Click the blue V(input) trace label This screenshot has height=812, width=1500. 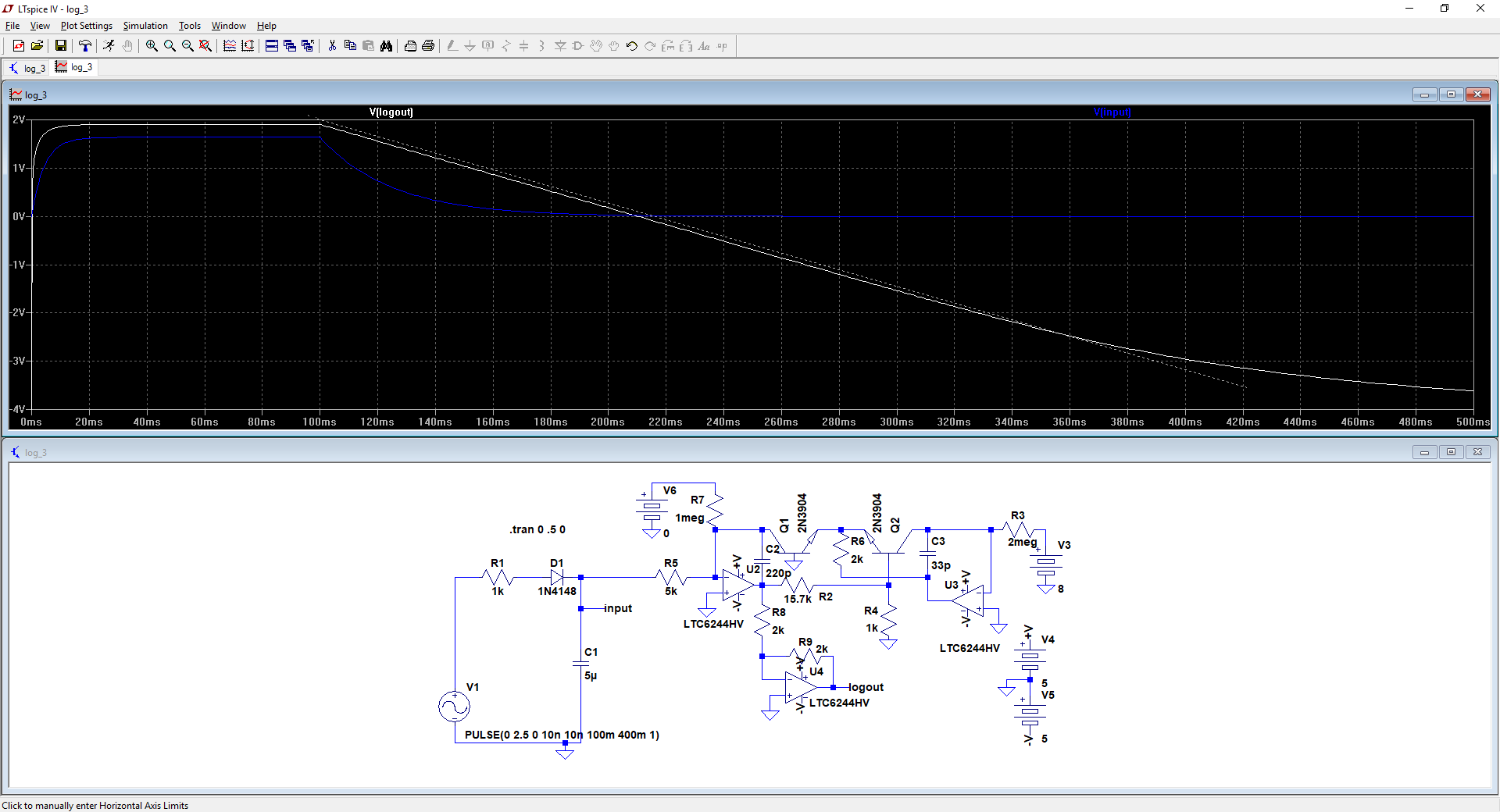pos(1112,112)
